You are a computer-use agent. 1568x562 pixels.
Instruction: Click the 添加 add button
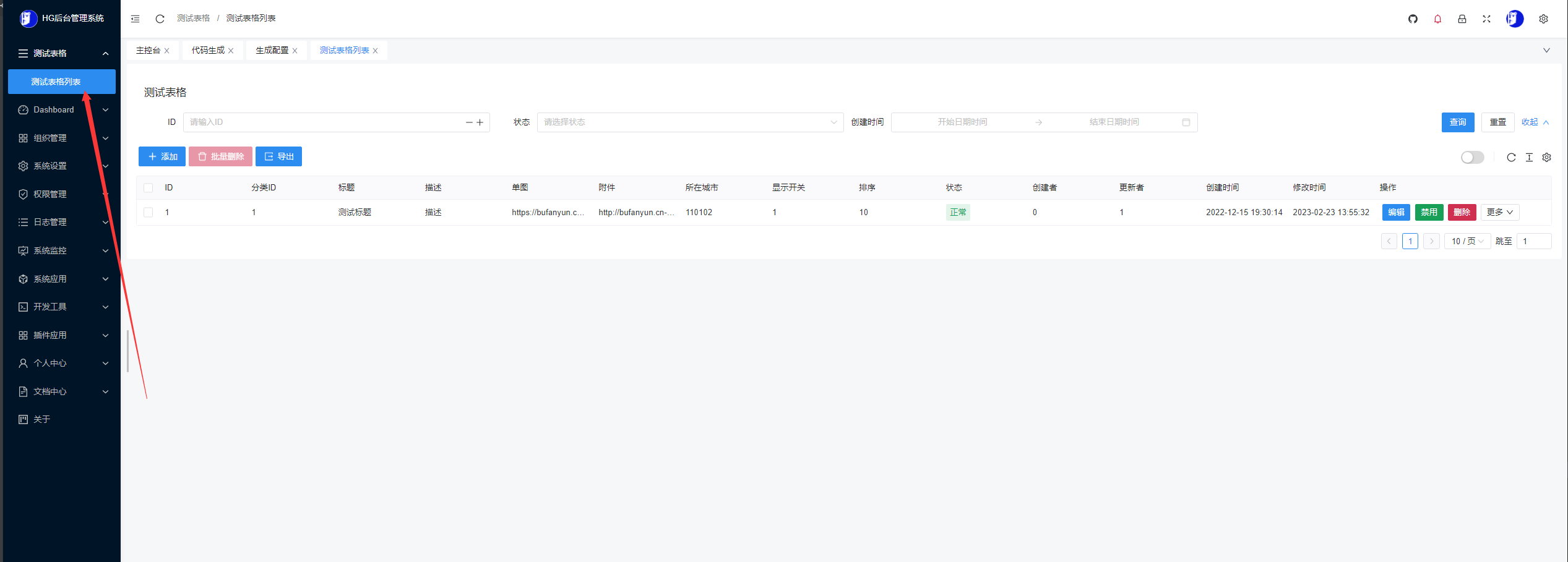[162, 156]
